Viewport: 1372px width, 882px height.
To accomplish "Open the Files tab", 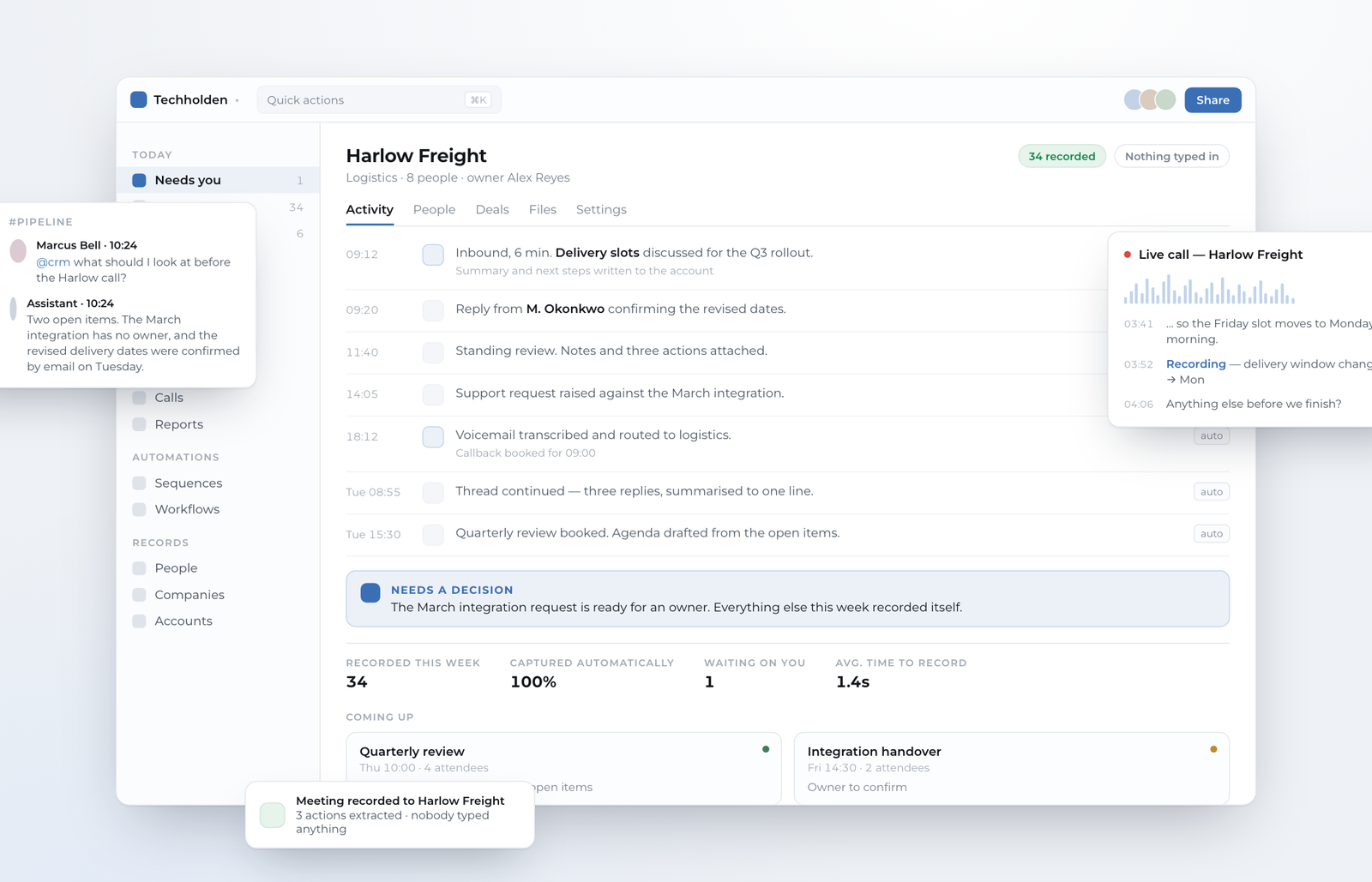I will click(x=543, y=210).
